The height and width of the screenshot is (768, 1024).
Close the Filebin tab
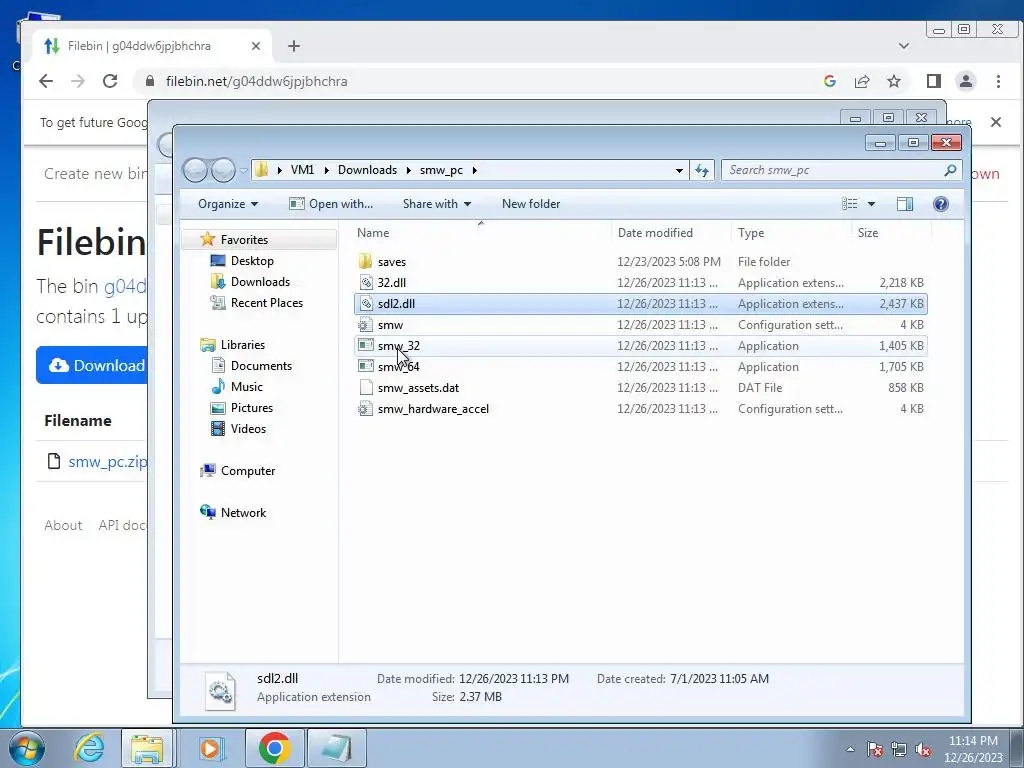point(256,46)
